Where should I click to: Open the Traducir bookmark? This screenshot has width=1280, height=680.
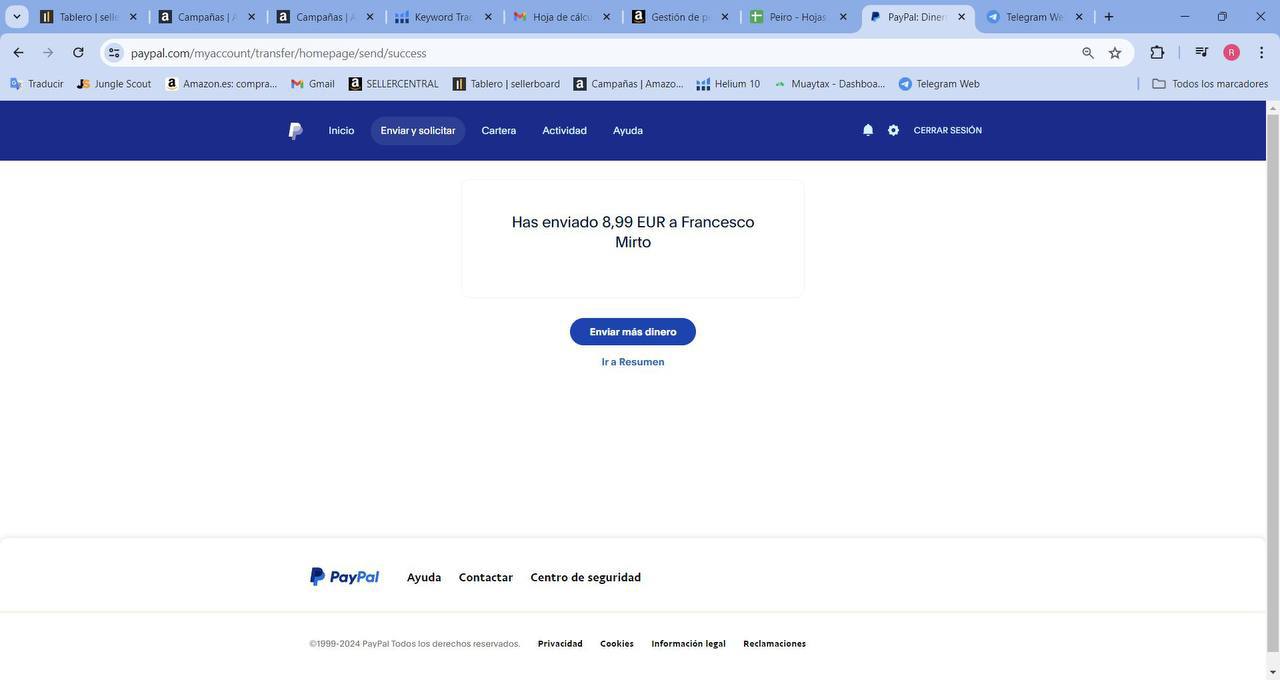(36, 84)
